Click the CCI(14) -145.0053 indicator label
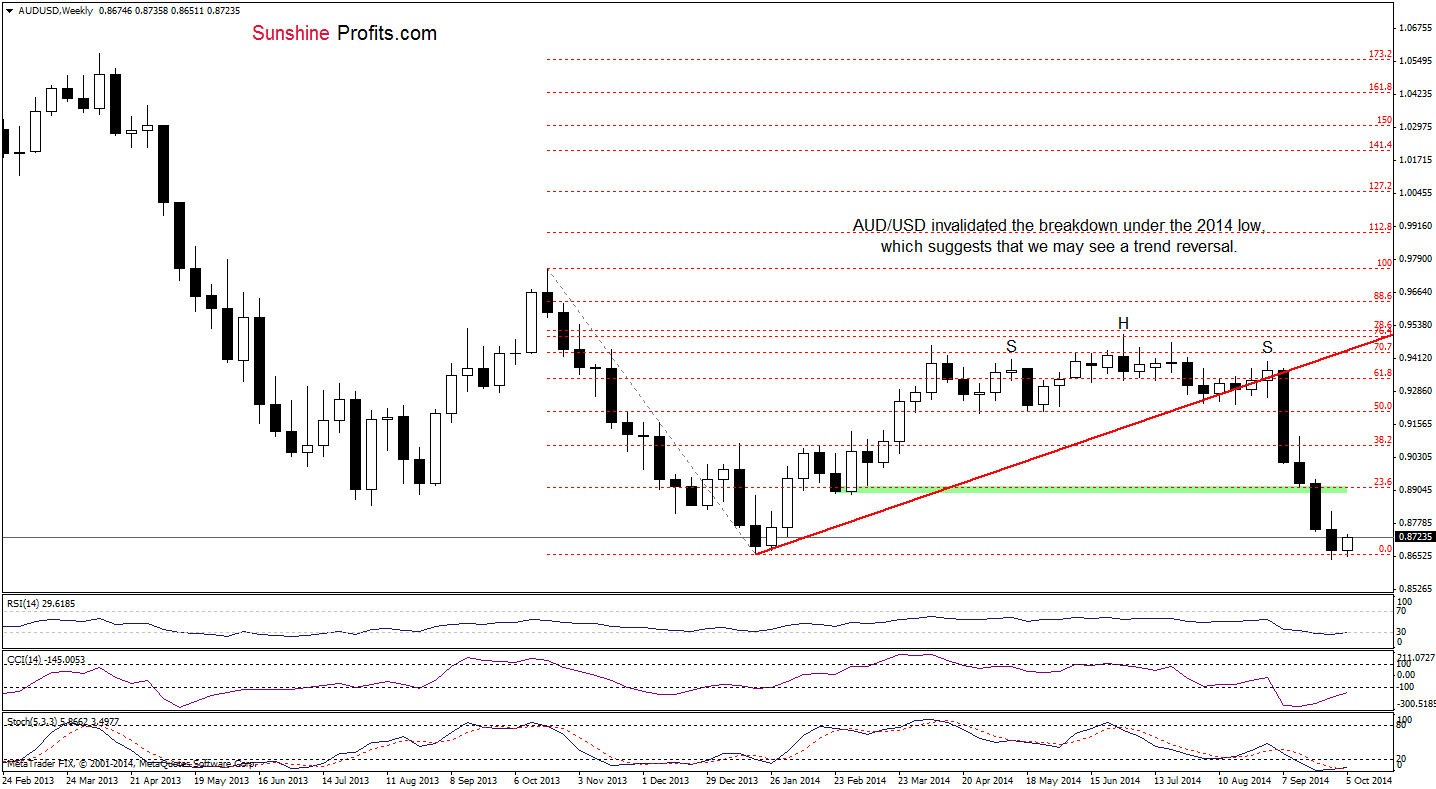This screenshot has height=789, width=1436. click(46, 660)
